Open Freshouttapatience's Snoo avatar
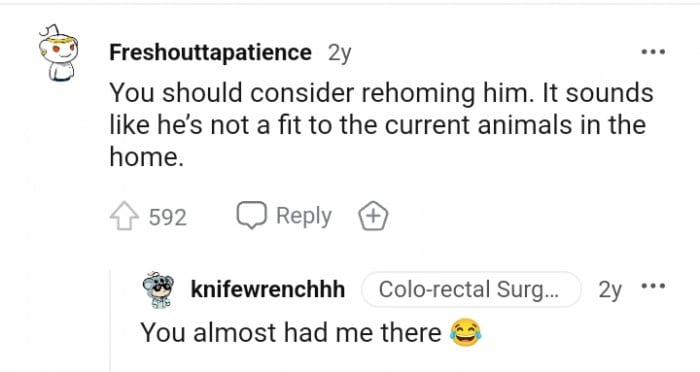 point(58,53)
